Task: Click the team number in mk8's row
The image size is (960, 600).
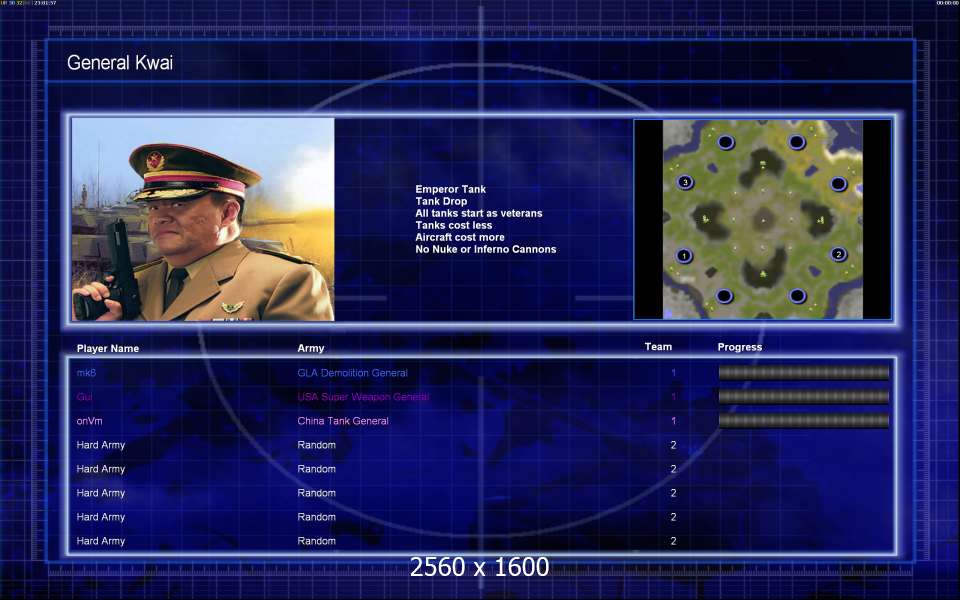Action: coord(673,372)
